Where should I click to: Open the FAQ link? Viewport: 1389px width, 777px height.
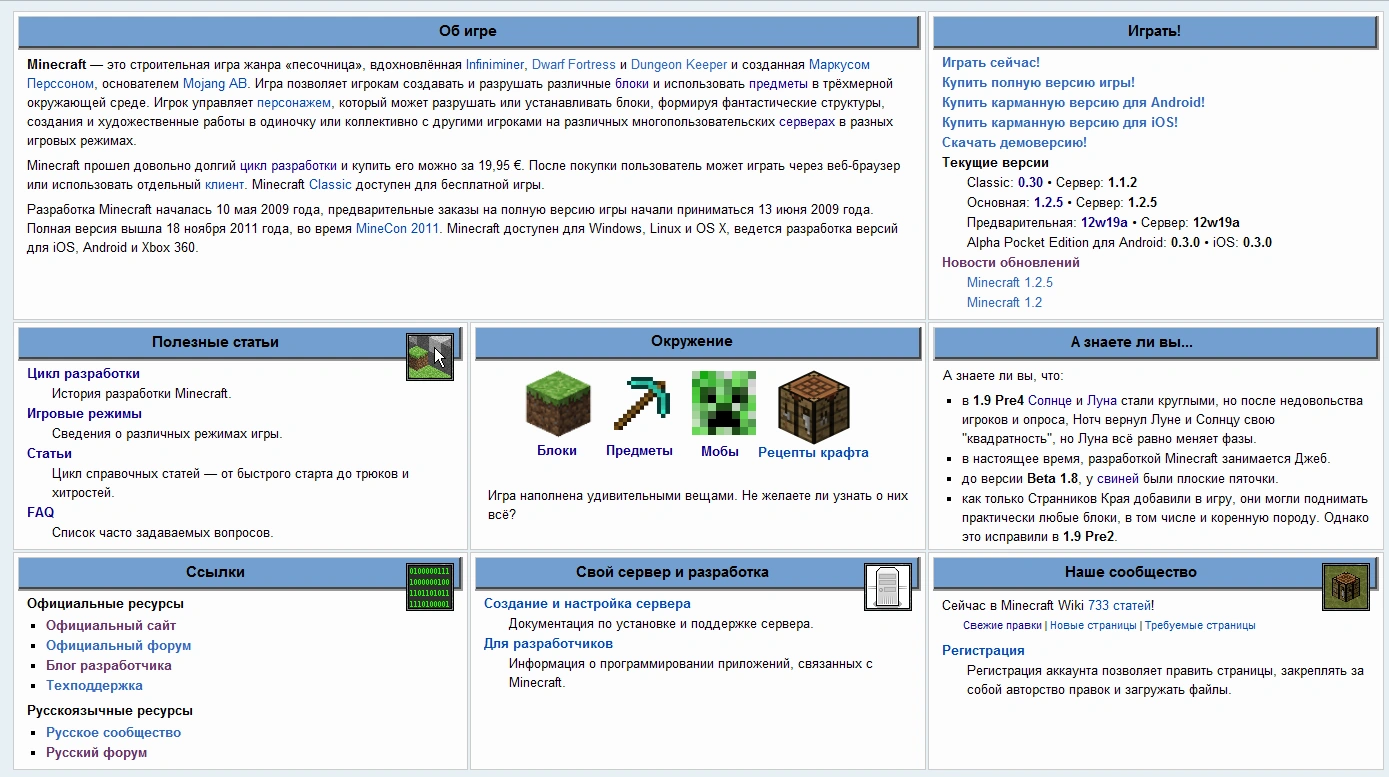coord(40,513)
